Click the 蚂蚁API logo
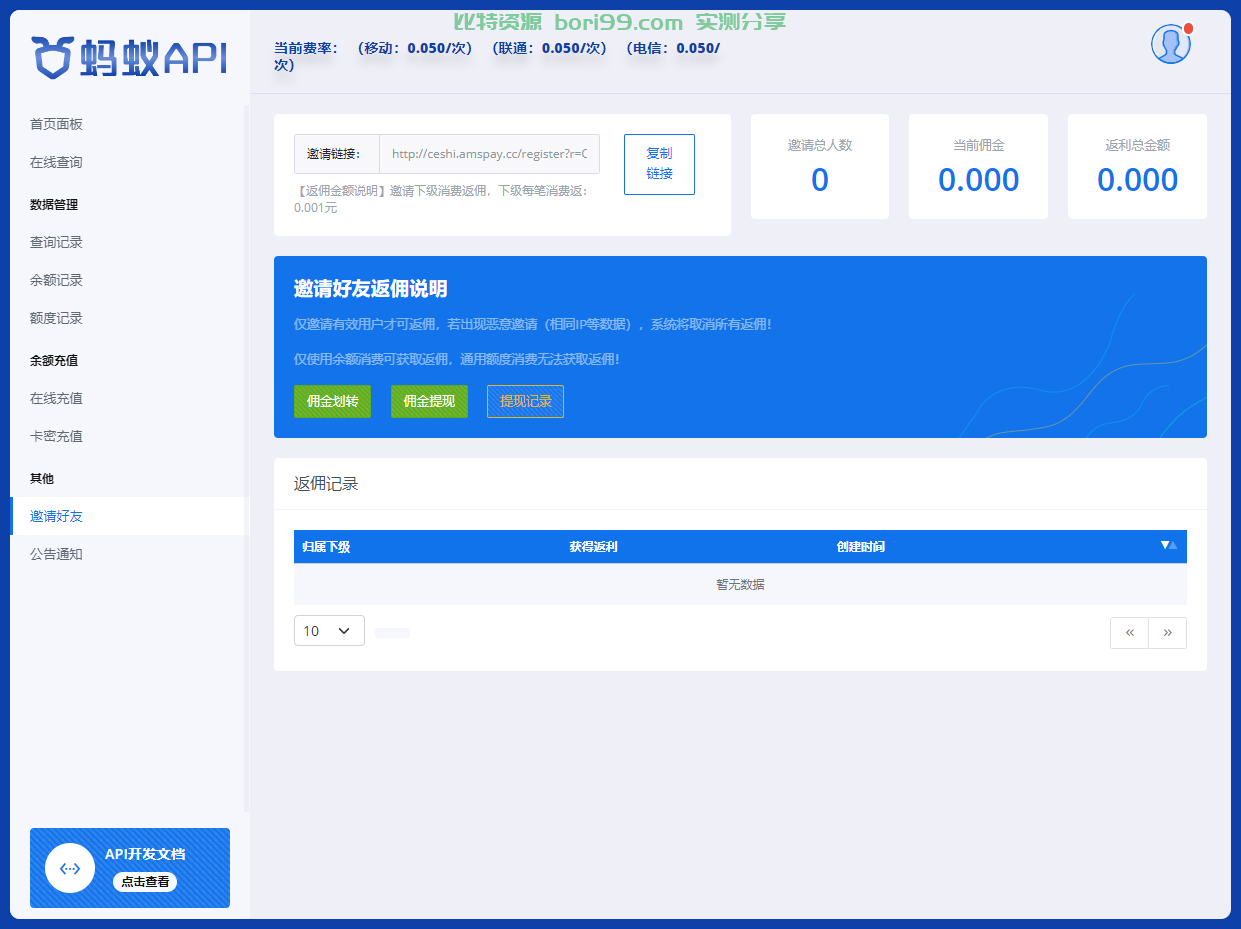This screenshot has height=929, width=1241. coord(129,58)
